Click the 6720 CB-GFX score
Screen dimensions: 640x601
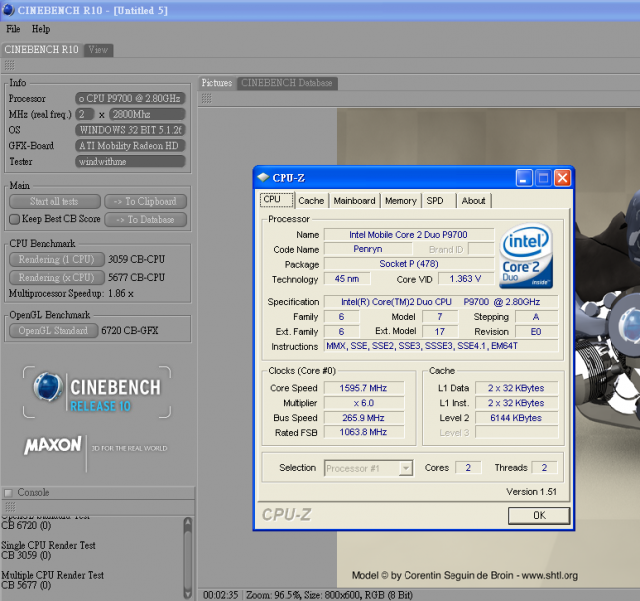(x=130, y=330)
